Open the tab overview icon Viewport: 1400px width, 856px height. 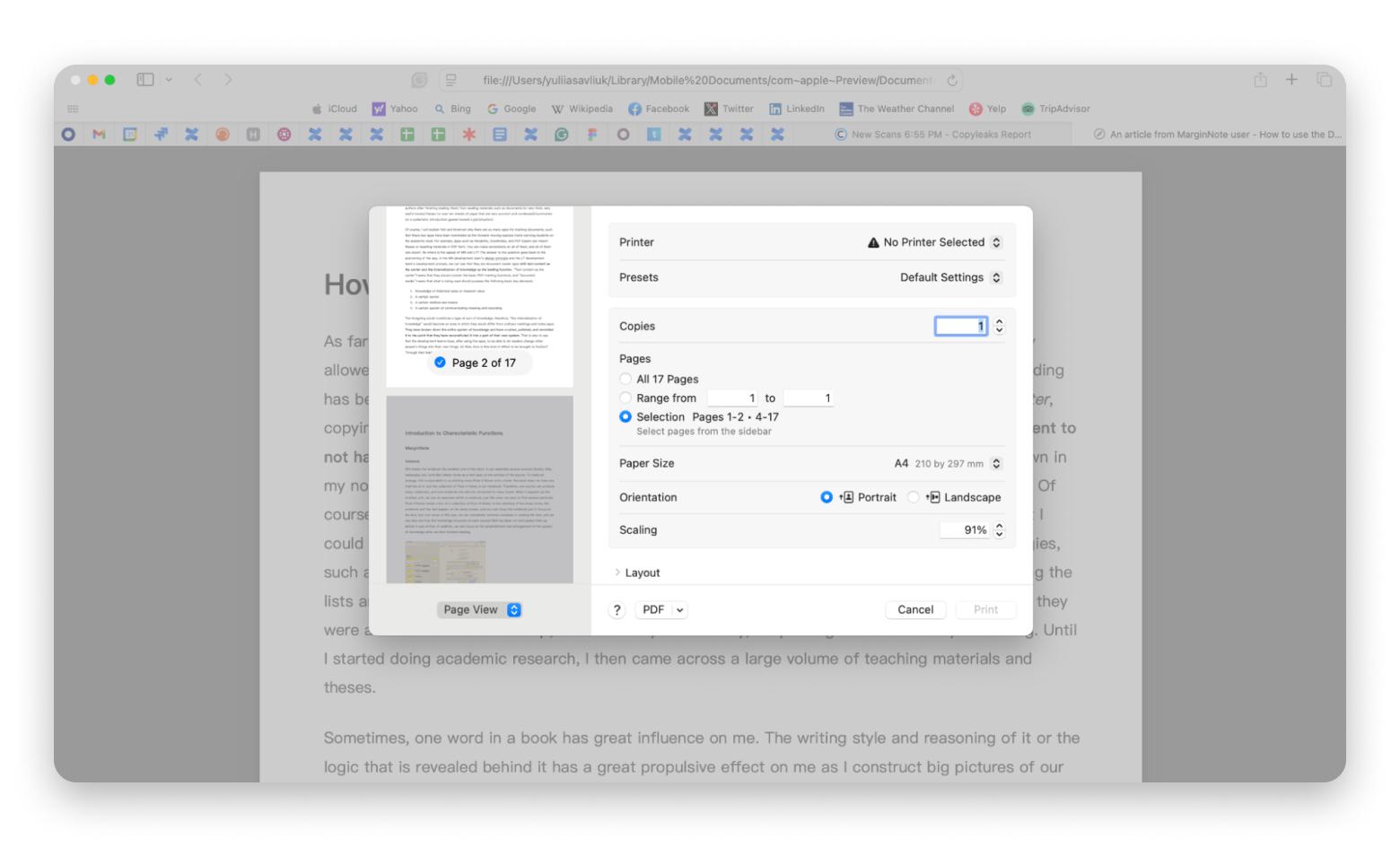pos(1324,80)
